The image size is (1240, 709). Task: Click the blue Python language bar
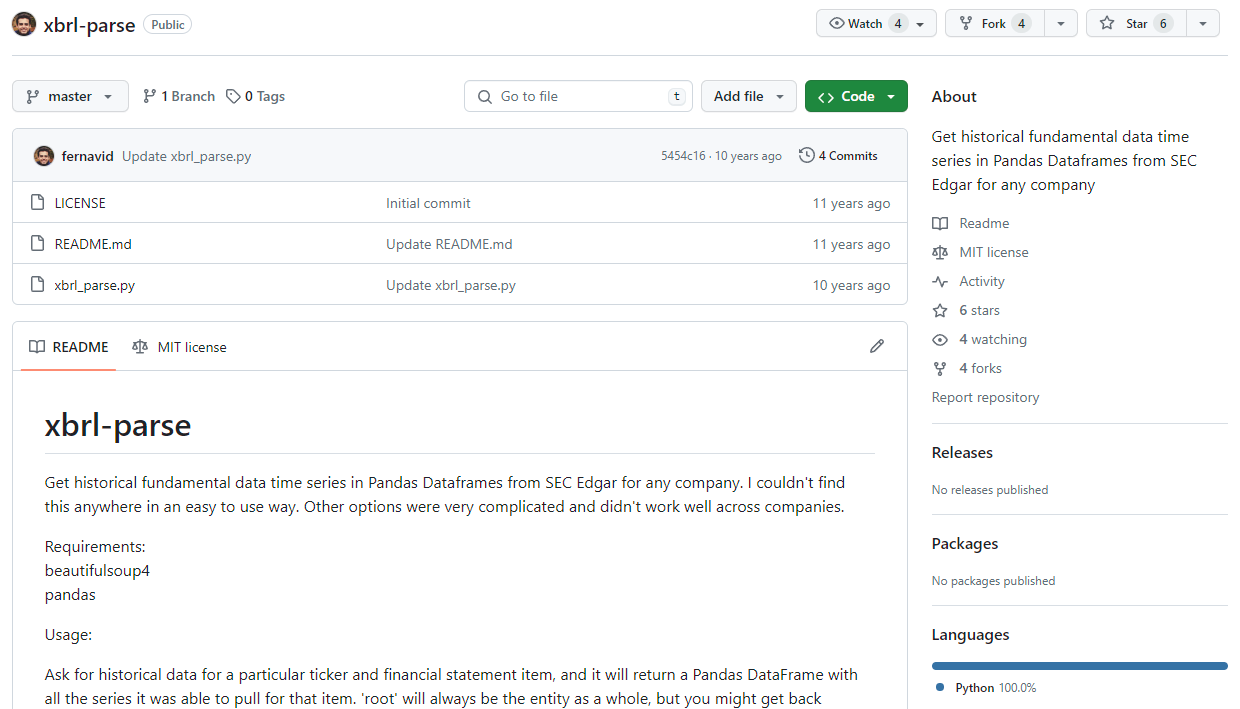[1080, 665]
